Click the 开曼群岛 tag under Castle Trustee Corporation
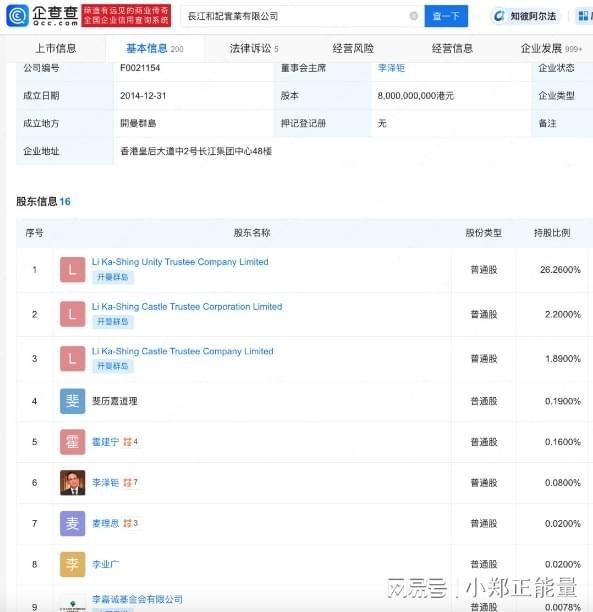The image size is (593, 612). [x=113, y=322]
